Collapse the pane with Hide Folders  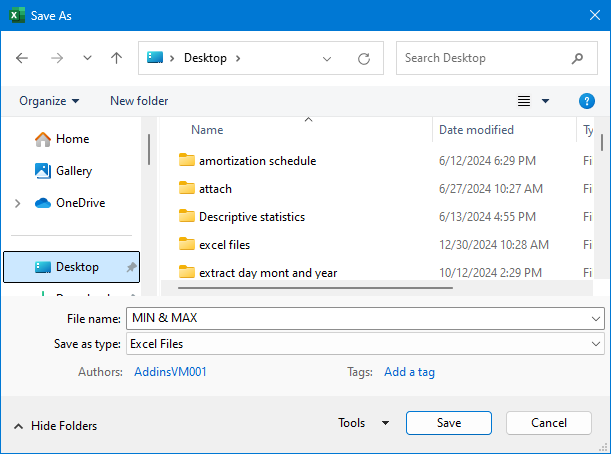click(56, 426)
